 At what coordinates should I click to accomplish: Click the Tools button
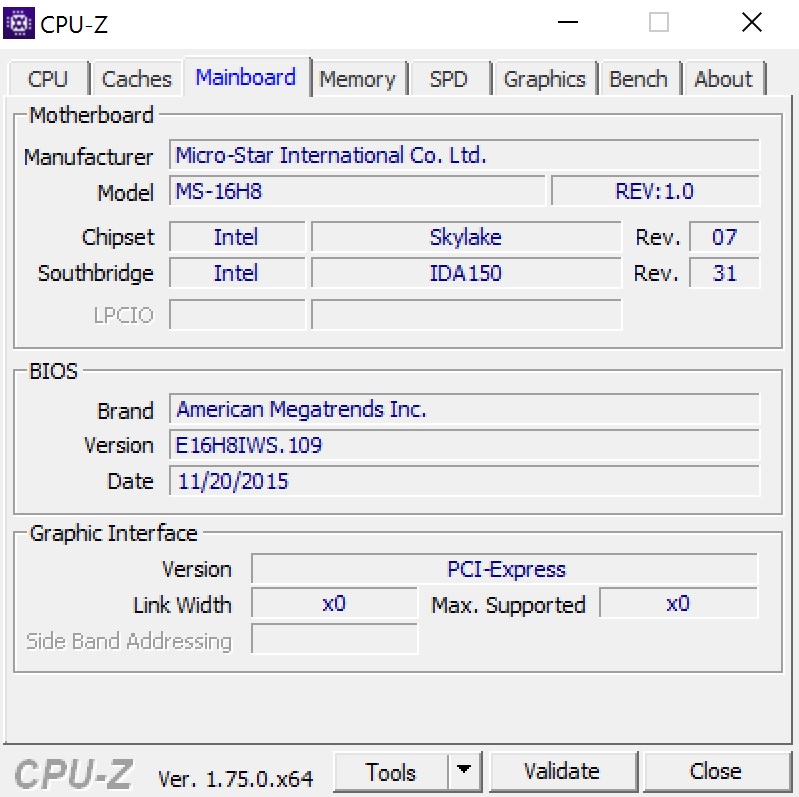coord(391,772)
